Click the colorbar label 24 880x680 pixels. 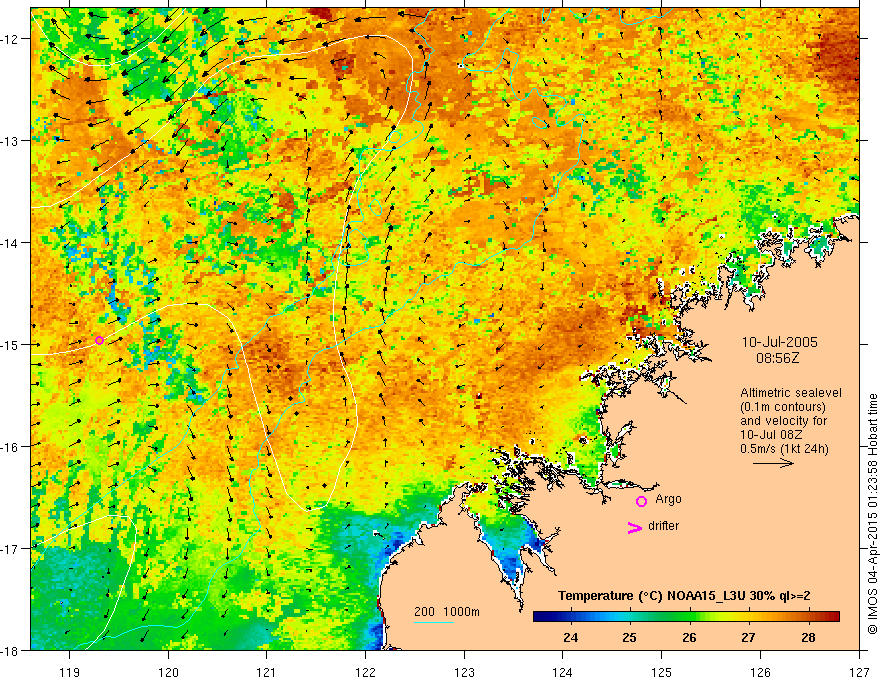(570, 638)
